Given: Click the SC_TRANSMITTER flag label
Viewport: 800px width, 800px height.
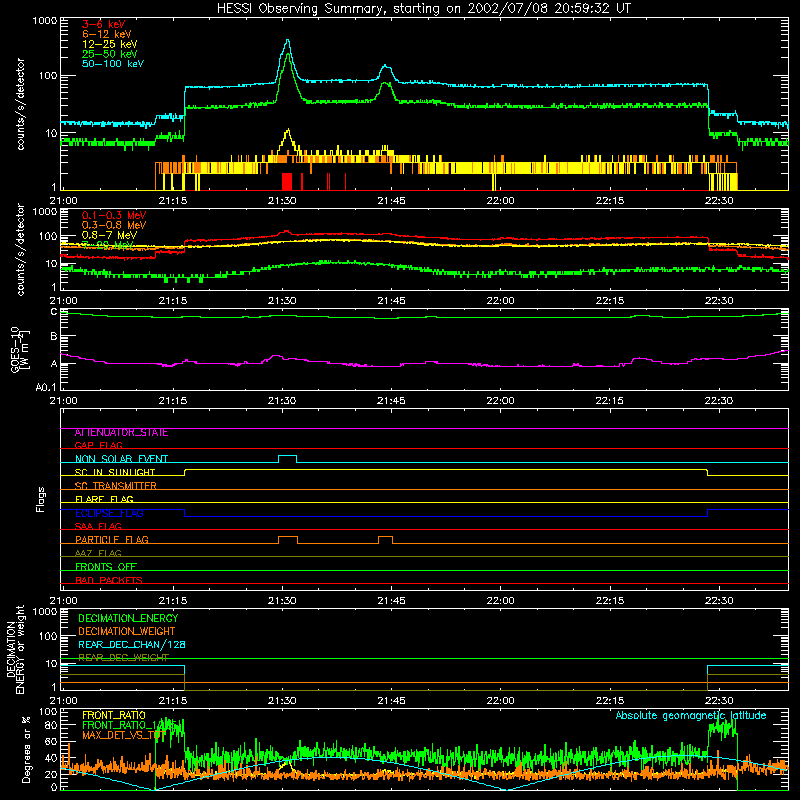Looking at the screenshot, I should pos(115,485).
